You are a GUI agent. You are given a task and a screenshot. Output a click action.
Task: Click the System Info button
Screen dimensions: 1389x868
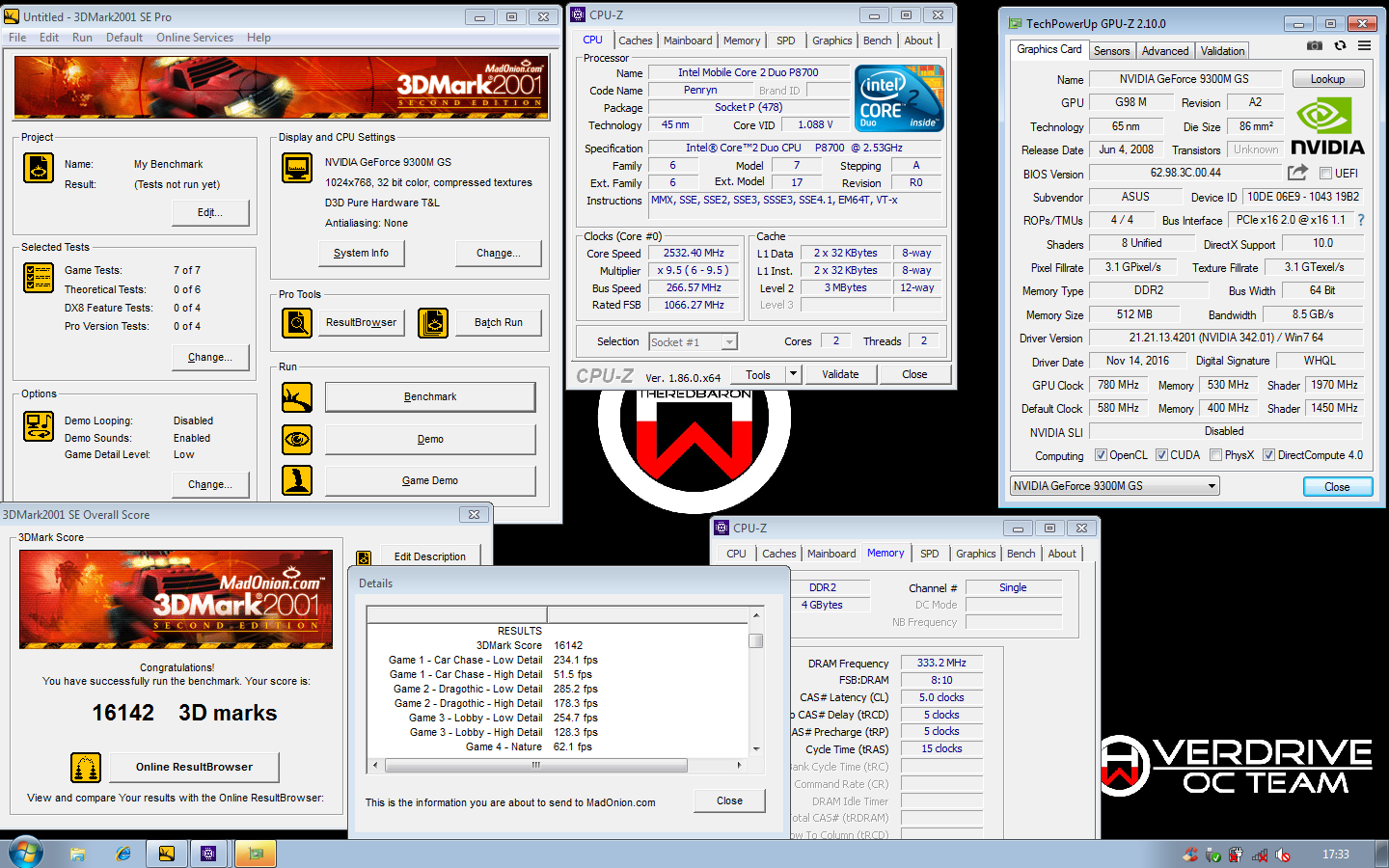361,253
